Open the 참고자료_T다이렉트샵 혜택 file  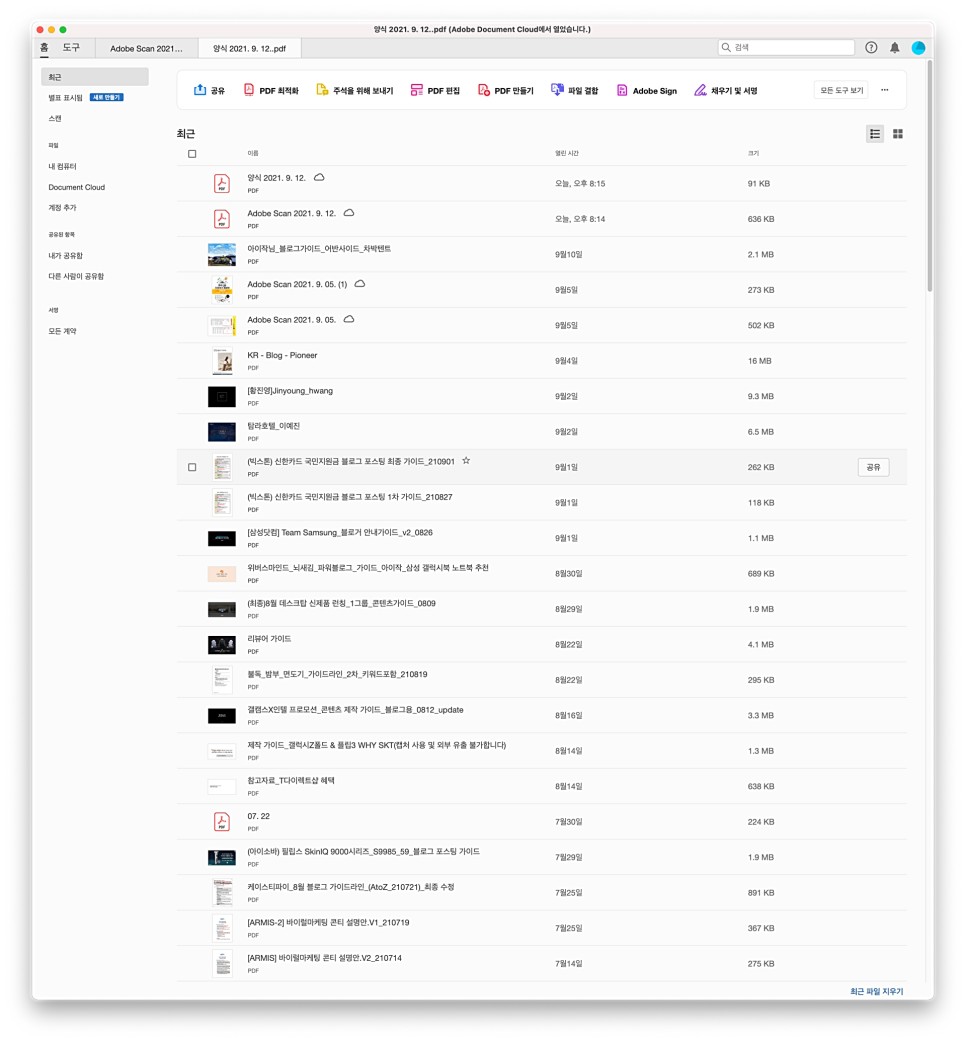tap(290, 780)
